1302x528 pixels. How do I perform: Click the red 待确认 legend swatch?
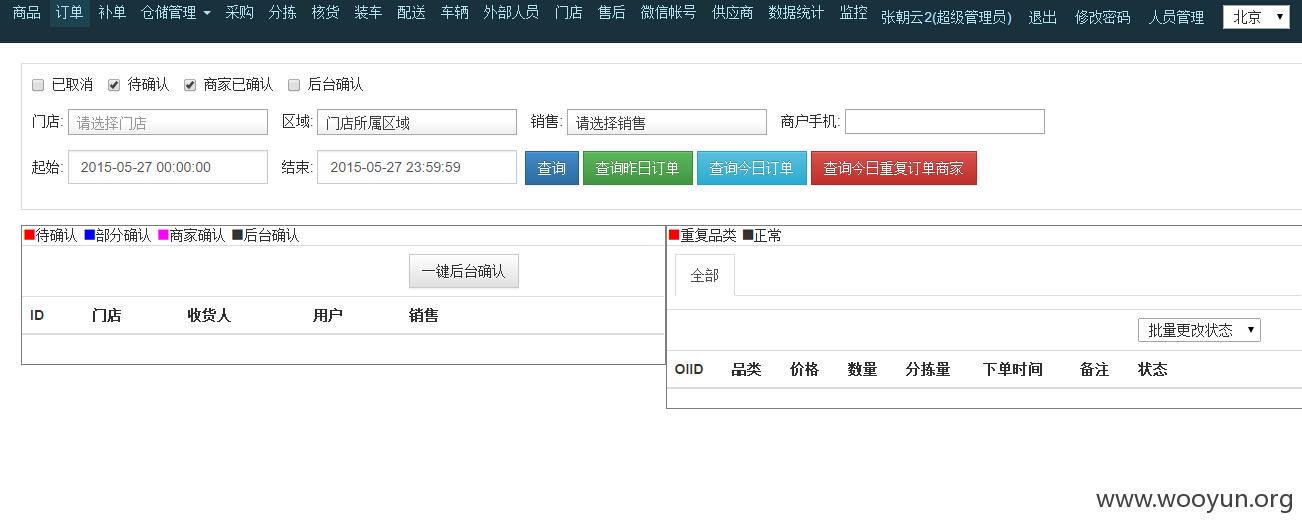pyautogui.click(x=29, y=235)
